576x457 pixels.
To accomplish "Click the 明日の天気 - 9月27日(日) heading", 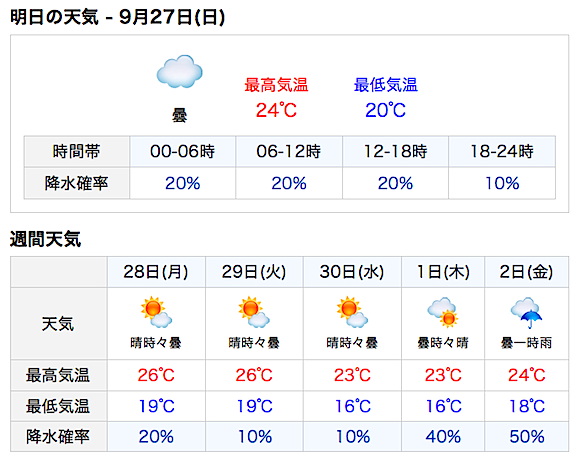I will (117, 17).
